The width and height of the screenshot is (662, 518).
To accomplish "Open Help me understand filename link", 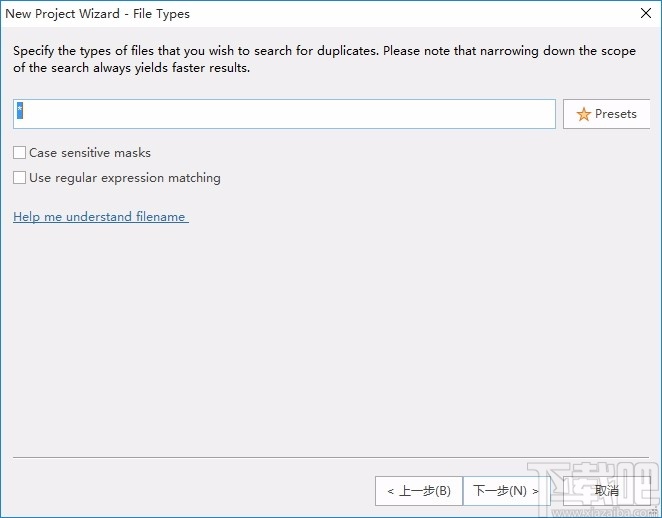I will (100, 217).
